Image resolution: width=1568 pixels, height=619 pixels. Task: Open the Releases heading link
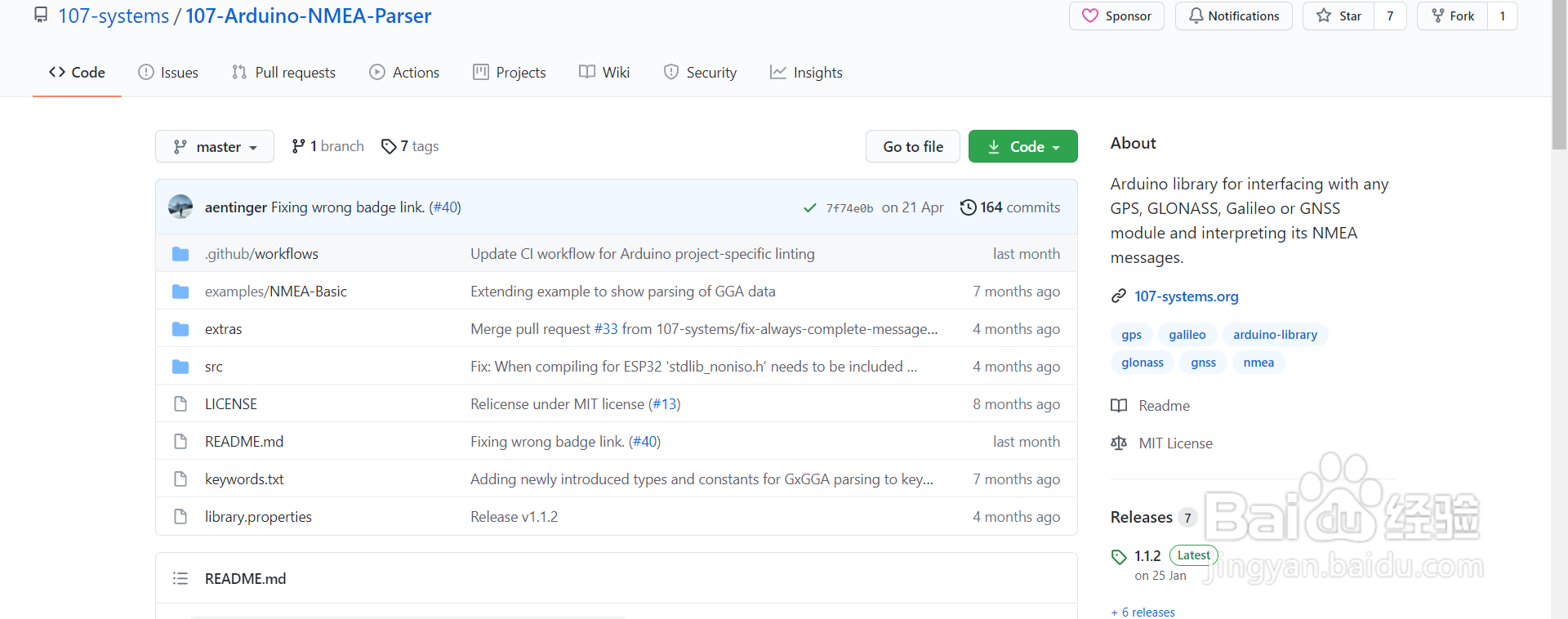coord(1153,517)
